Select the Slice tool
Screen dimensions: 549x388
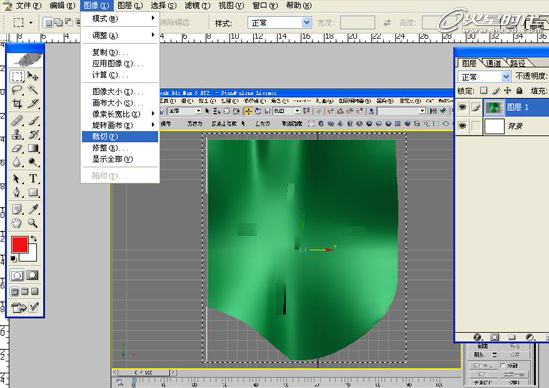pyautogui.click(x=33, y=104)
